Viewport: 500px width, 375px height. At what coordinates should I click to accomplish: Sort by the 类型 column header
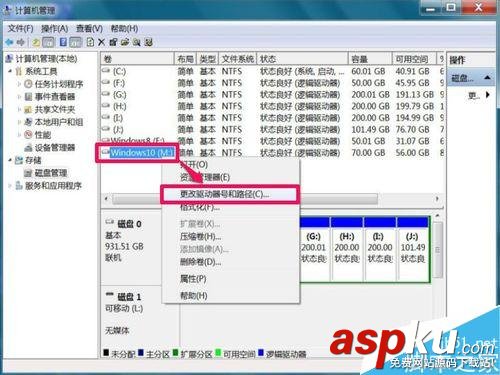208,59
